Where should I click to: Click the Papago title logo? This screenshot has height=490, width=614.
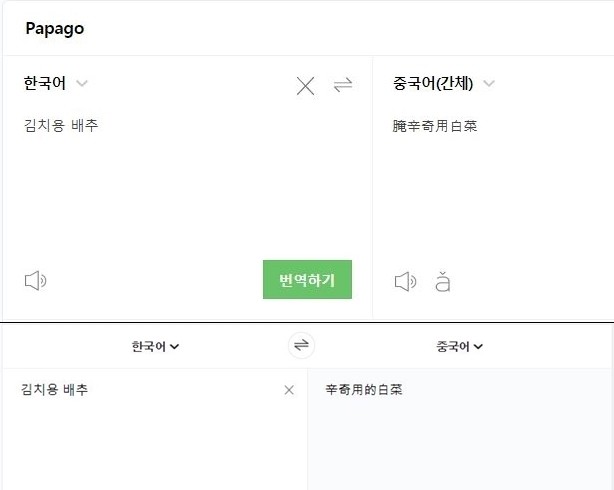(55, 28)
